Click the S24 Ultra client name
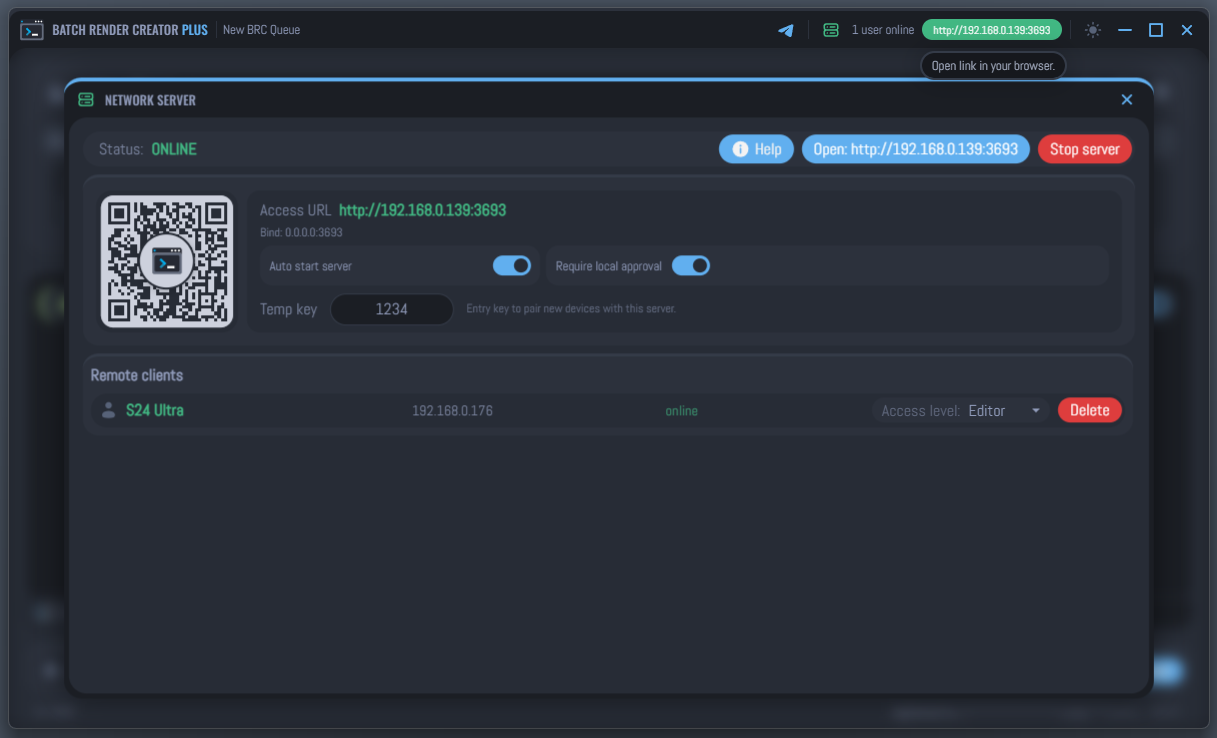1217x738 pixels. point(155,410)
